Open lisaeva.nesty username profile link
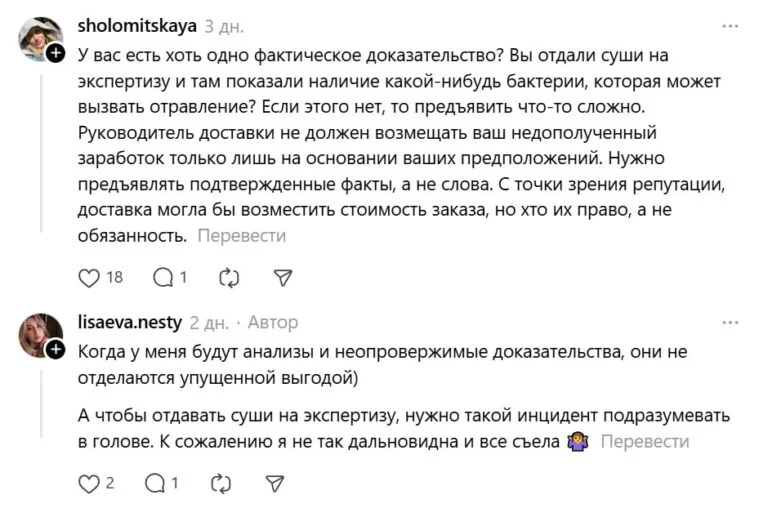Viewport: 768px width, 508px height. coord(130,323)
